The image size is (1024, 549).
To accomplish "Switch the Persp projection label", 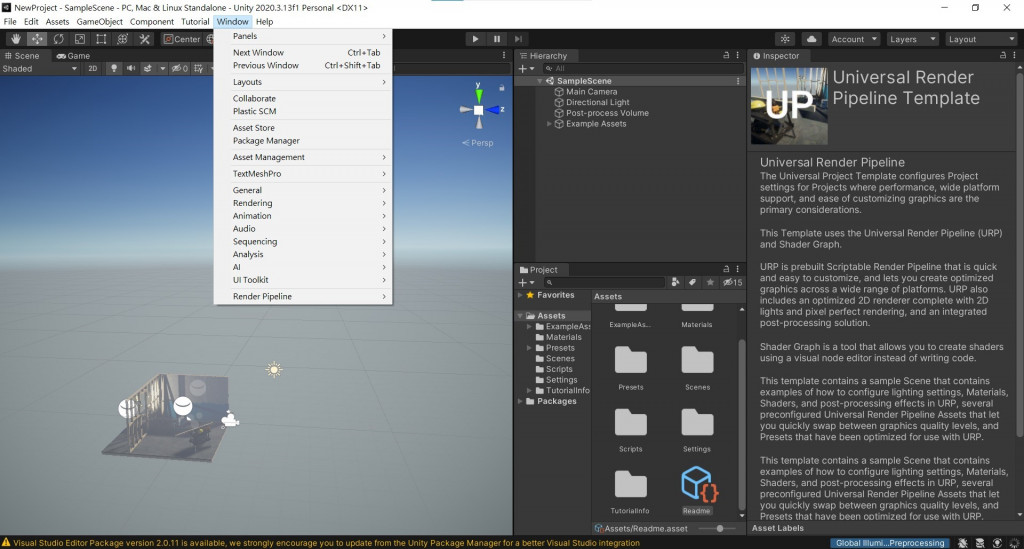I will pos(478,142).
